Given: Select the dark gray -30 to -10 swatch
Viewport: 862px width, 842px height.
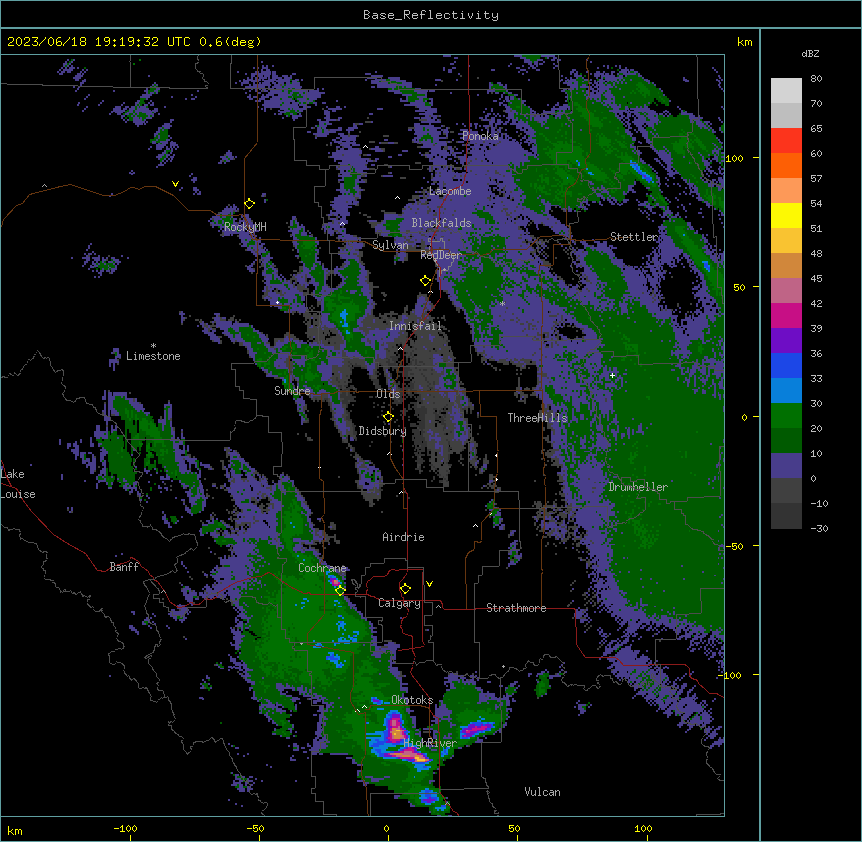Looking at the screenshot, I should [x=786, y=516].
